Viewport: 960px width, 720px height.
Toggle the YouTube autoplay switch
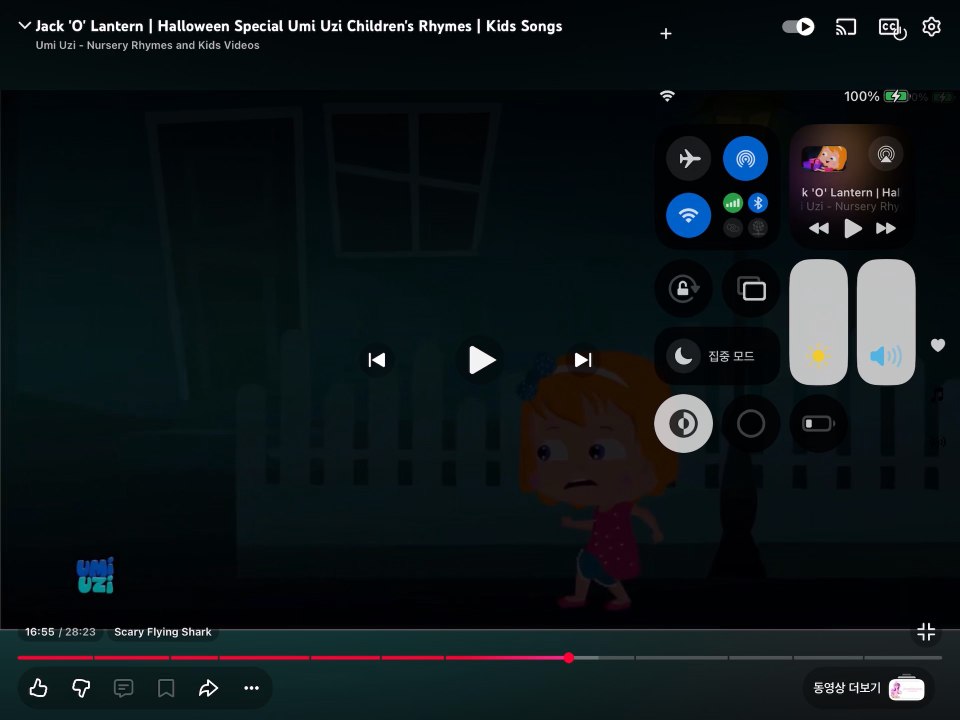click(x=798, y=27)
